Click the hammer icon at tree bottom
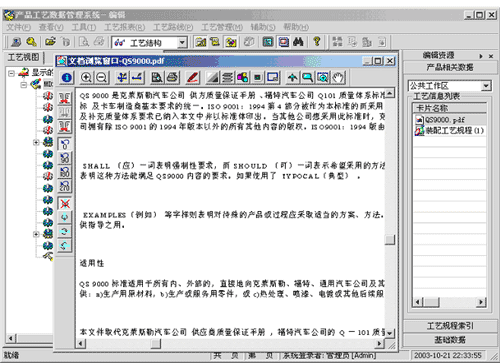The height and width of the screenshot is (363, 500). (48, 256)
